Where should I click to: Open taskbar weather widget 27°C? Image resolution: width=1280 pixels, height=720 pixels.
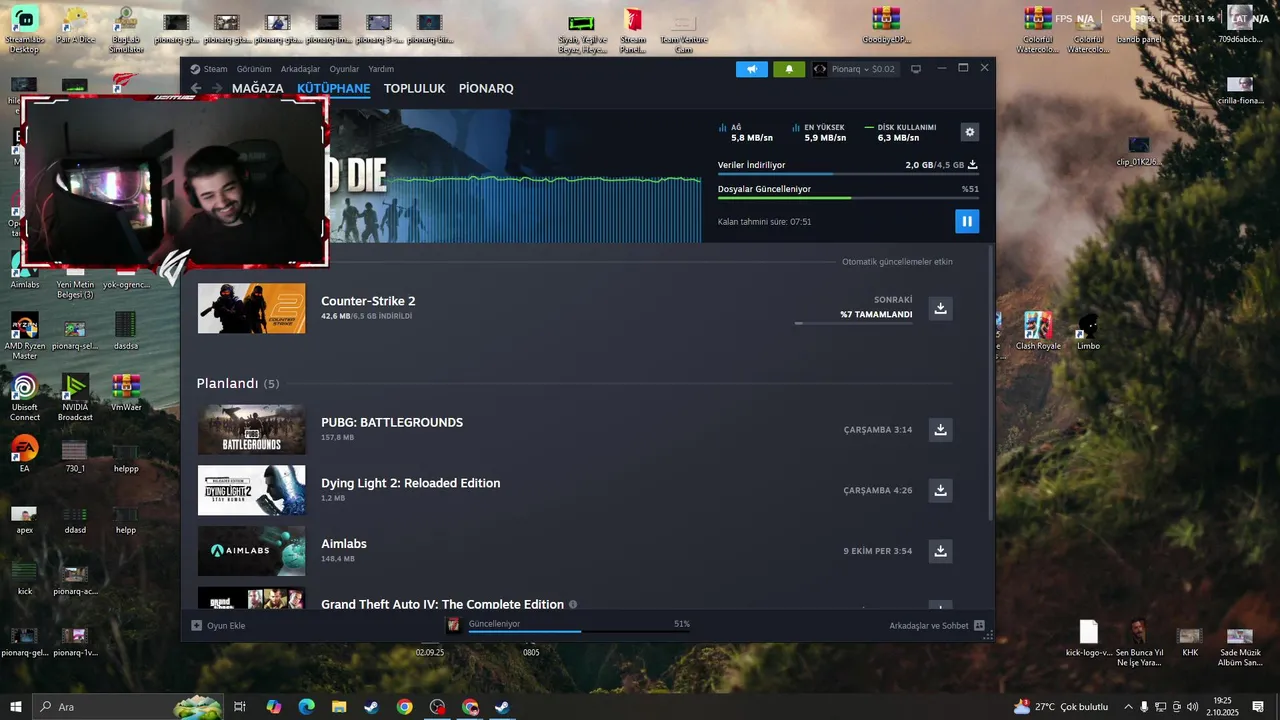tap(1061, 707)
